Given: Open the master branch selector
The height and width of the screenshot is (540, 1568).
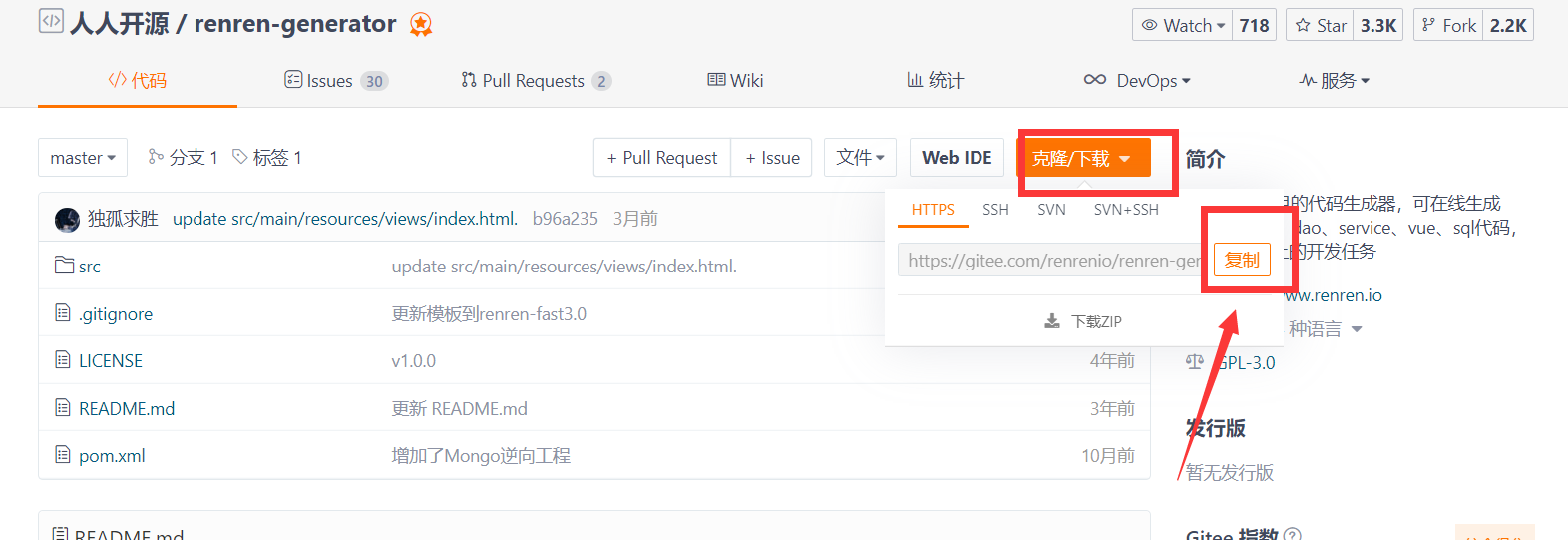Looking at the screenshot, I should [83, 158].
